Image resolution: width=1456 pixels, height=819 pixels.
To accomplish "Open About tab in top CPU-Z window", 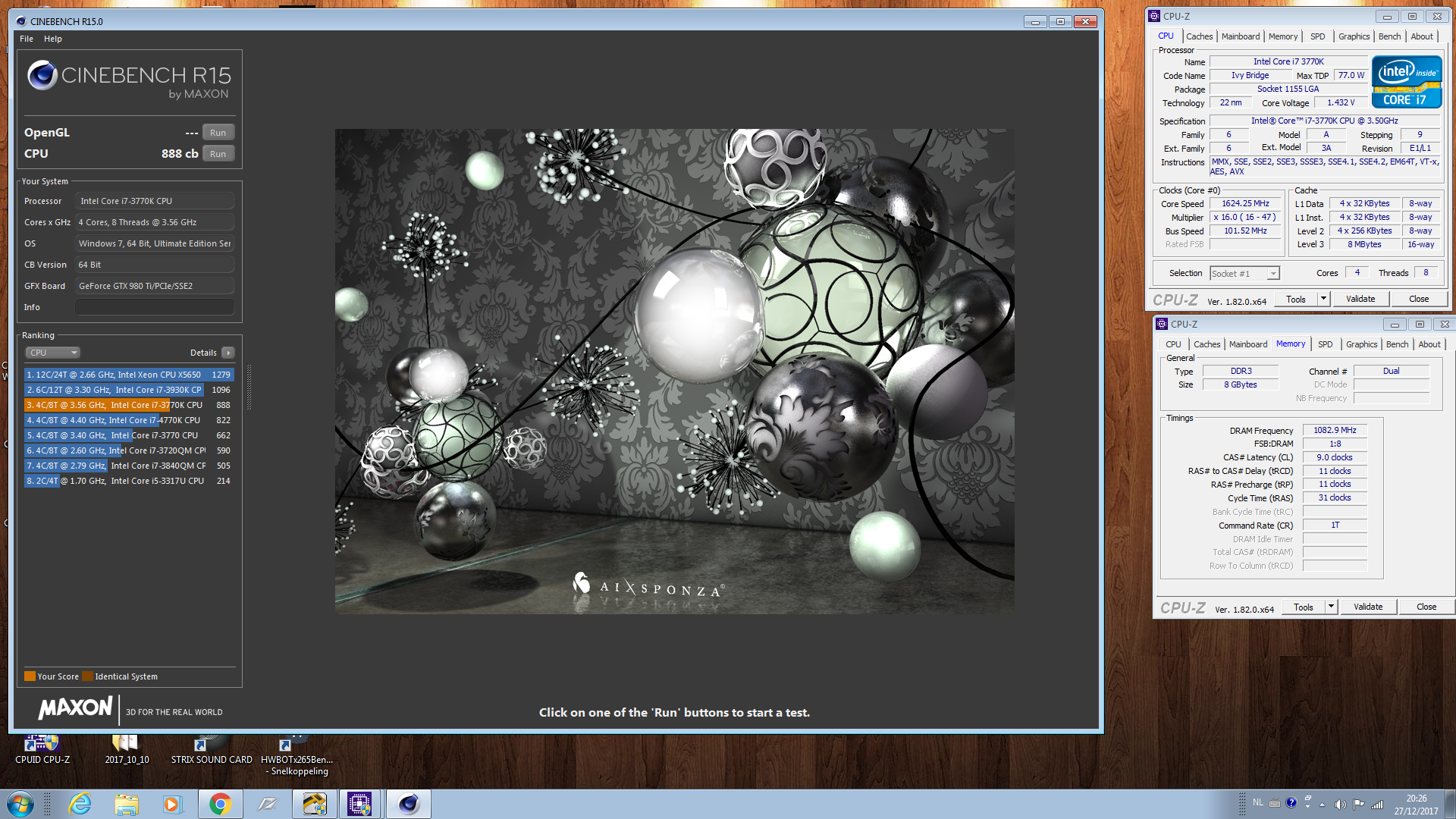I will (x=1422, y=36).
